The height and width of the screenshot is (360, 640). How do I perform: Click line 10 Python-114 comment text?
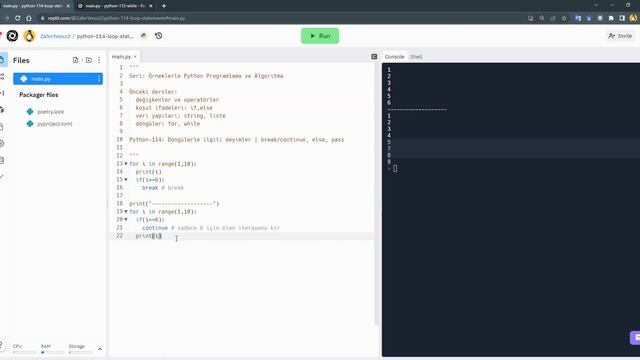[x=237, y=140]
